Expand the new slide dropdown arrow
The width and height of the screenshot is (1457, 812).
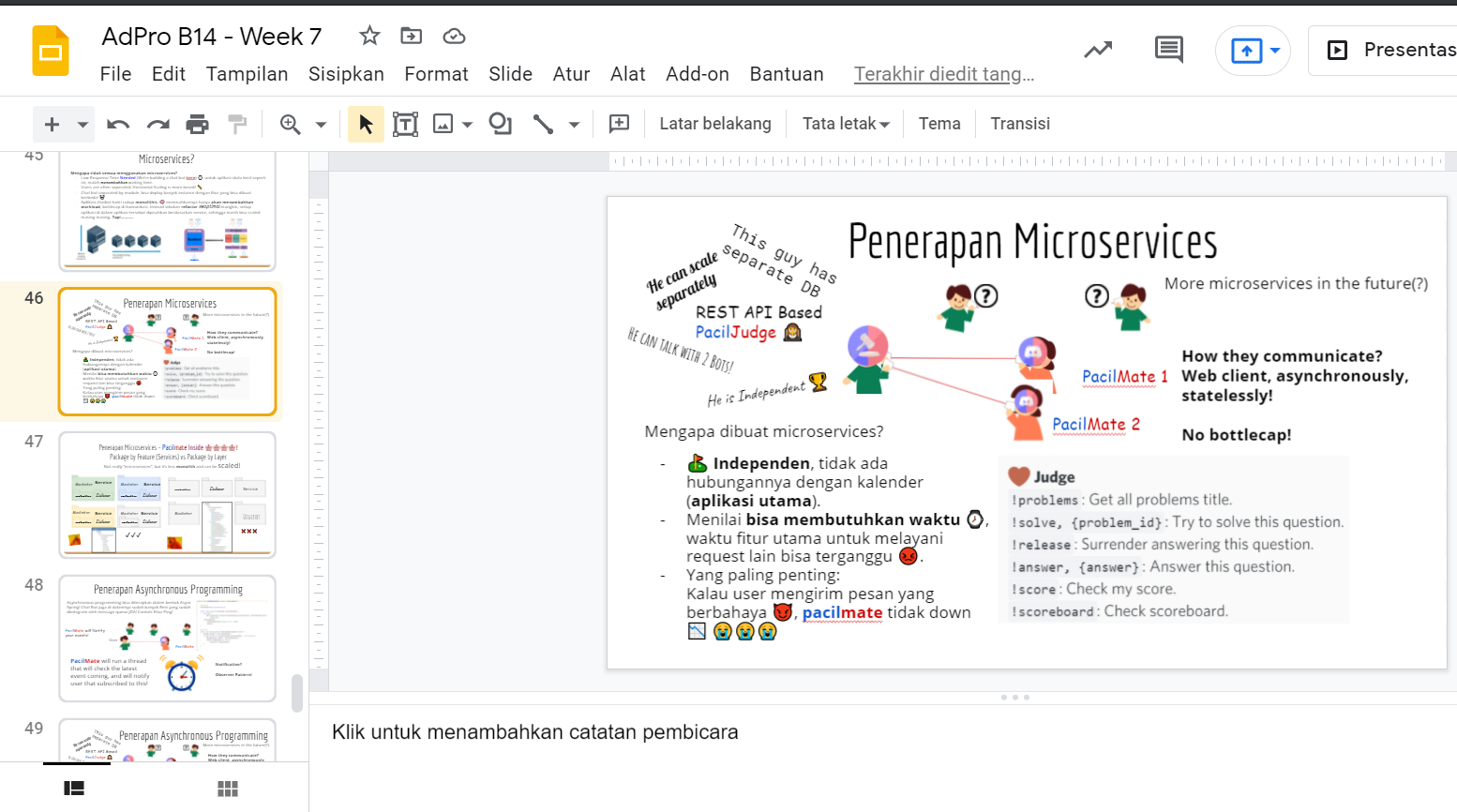coord(83,124)
